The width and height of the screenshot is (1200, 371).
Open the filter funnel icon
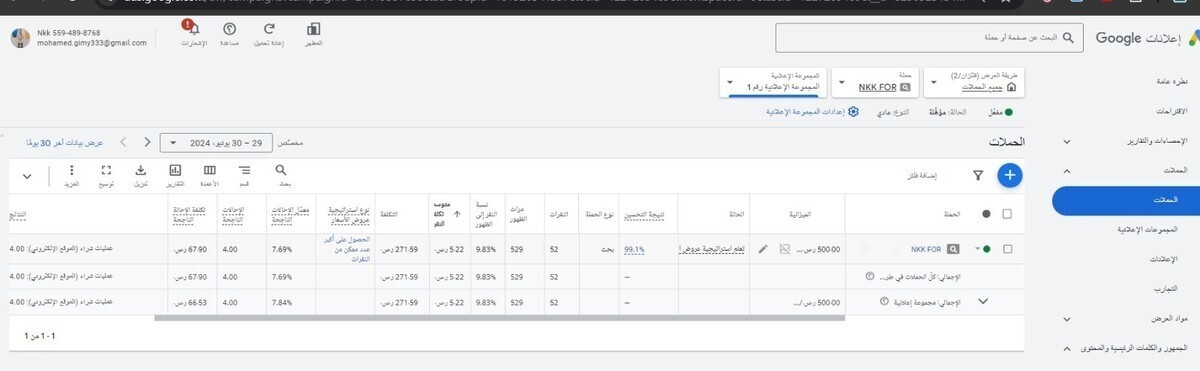pyautogui.click(x=978, y=176)
